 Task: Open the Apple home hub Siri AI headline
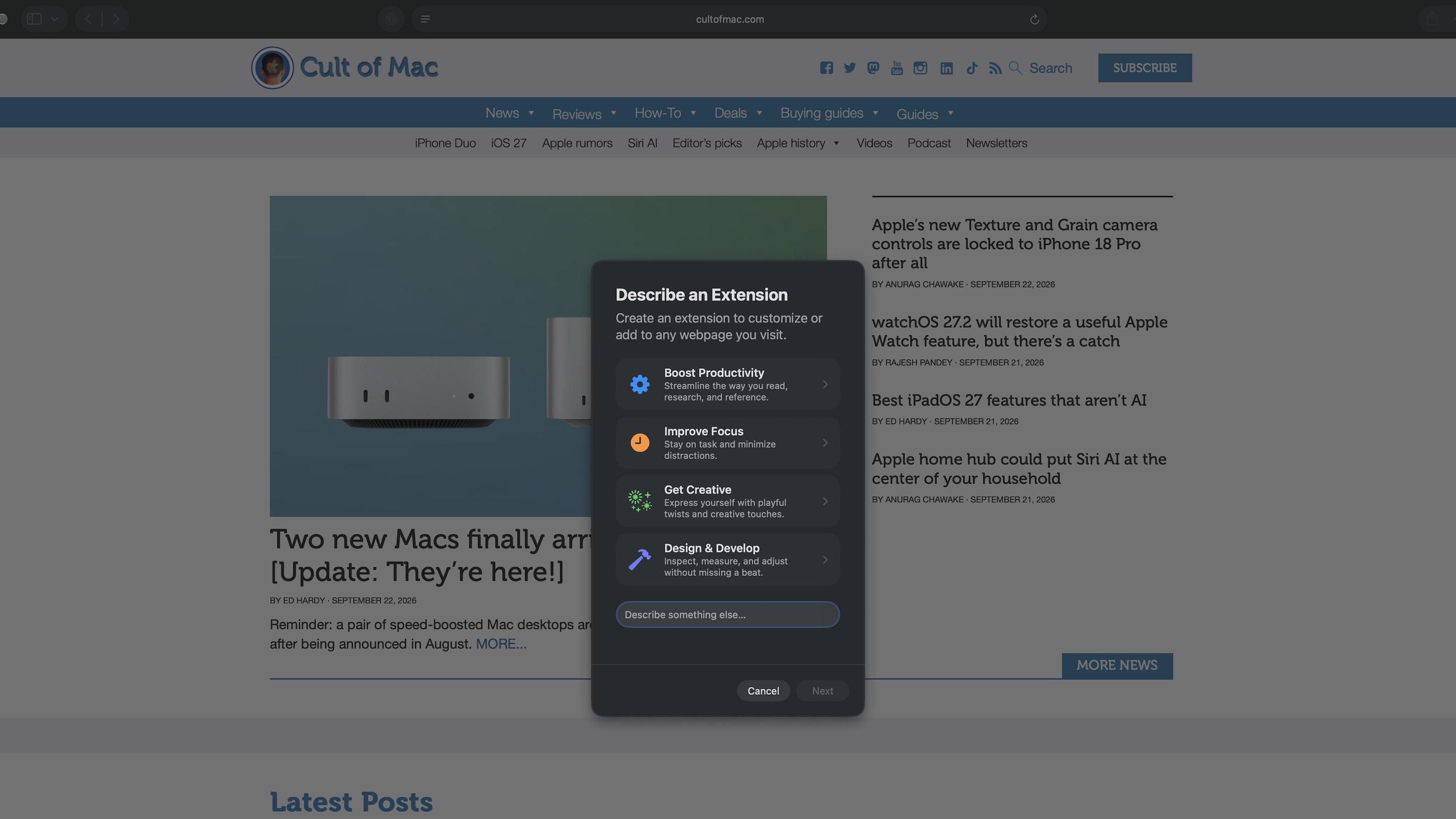pos(1019,469)
